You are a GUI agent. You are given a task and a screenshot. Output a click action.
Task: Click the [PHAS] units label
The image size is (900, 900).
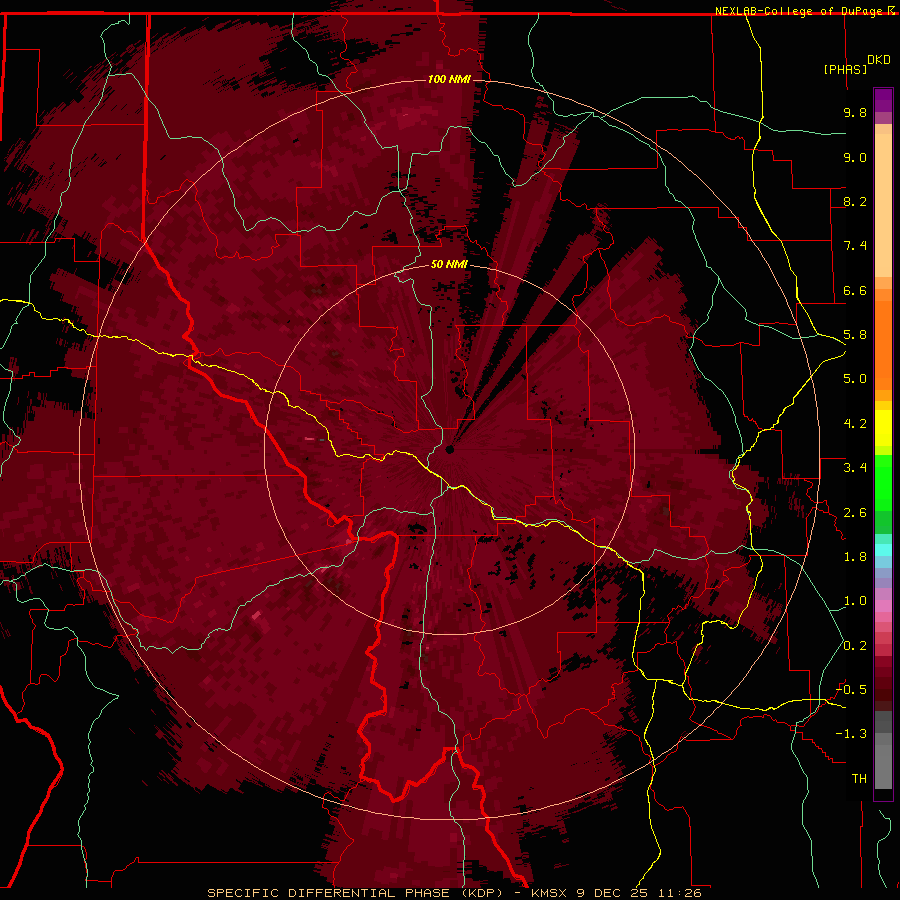click(845, 69)
